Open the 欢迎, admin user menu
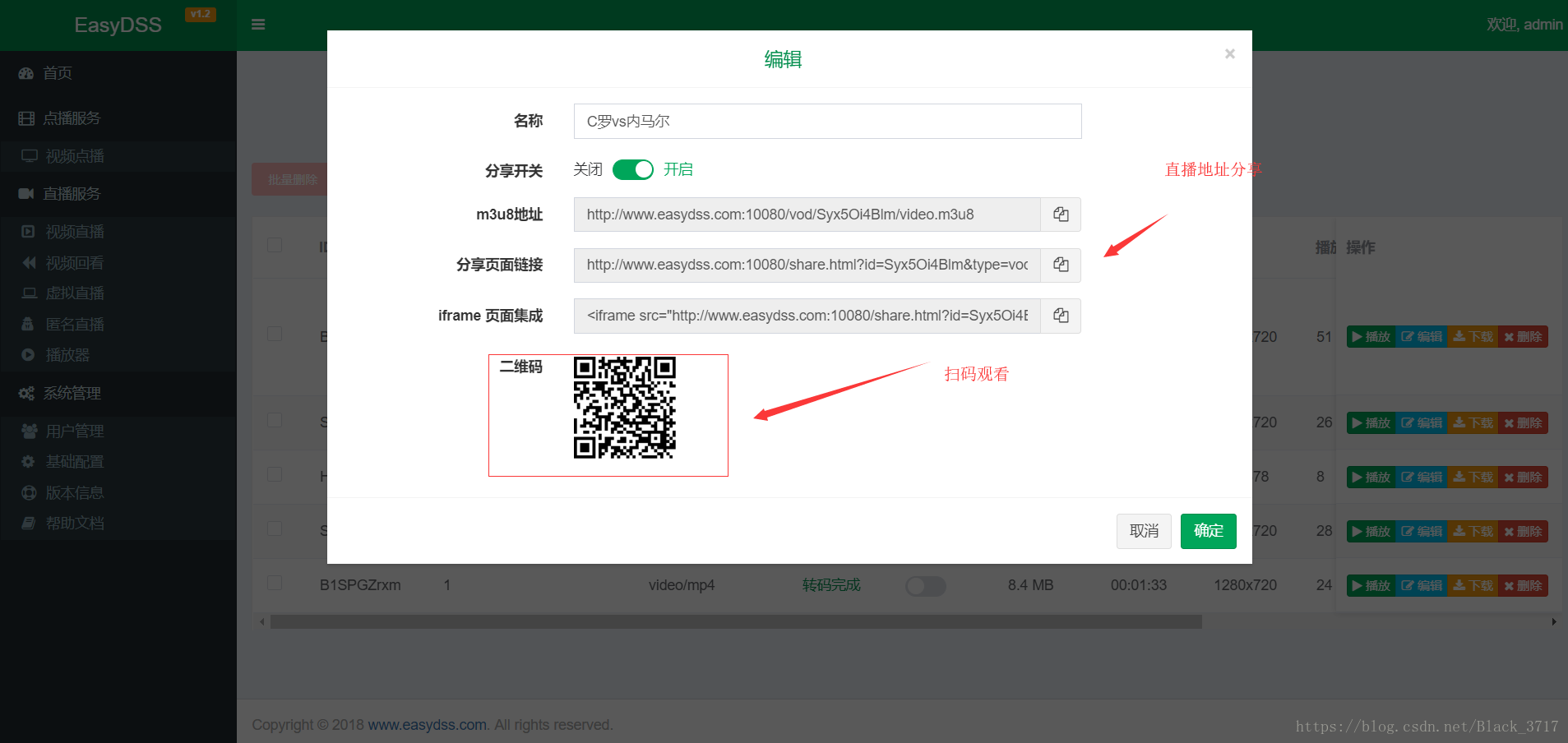The width and height of the screenshot is (1568, 743). [x=1524, y=25]
